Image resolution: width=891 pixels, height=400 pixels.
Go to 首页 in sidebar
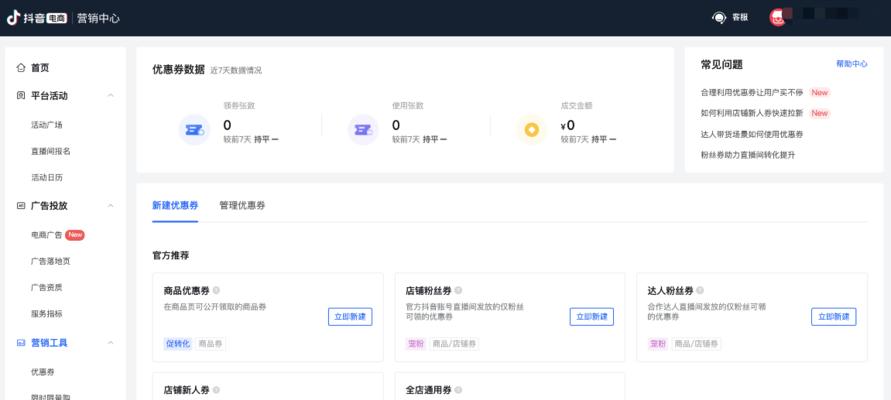tap(40, 68)
